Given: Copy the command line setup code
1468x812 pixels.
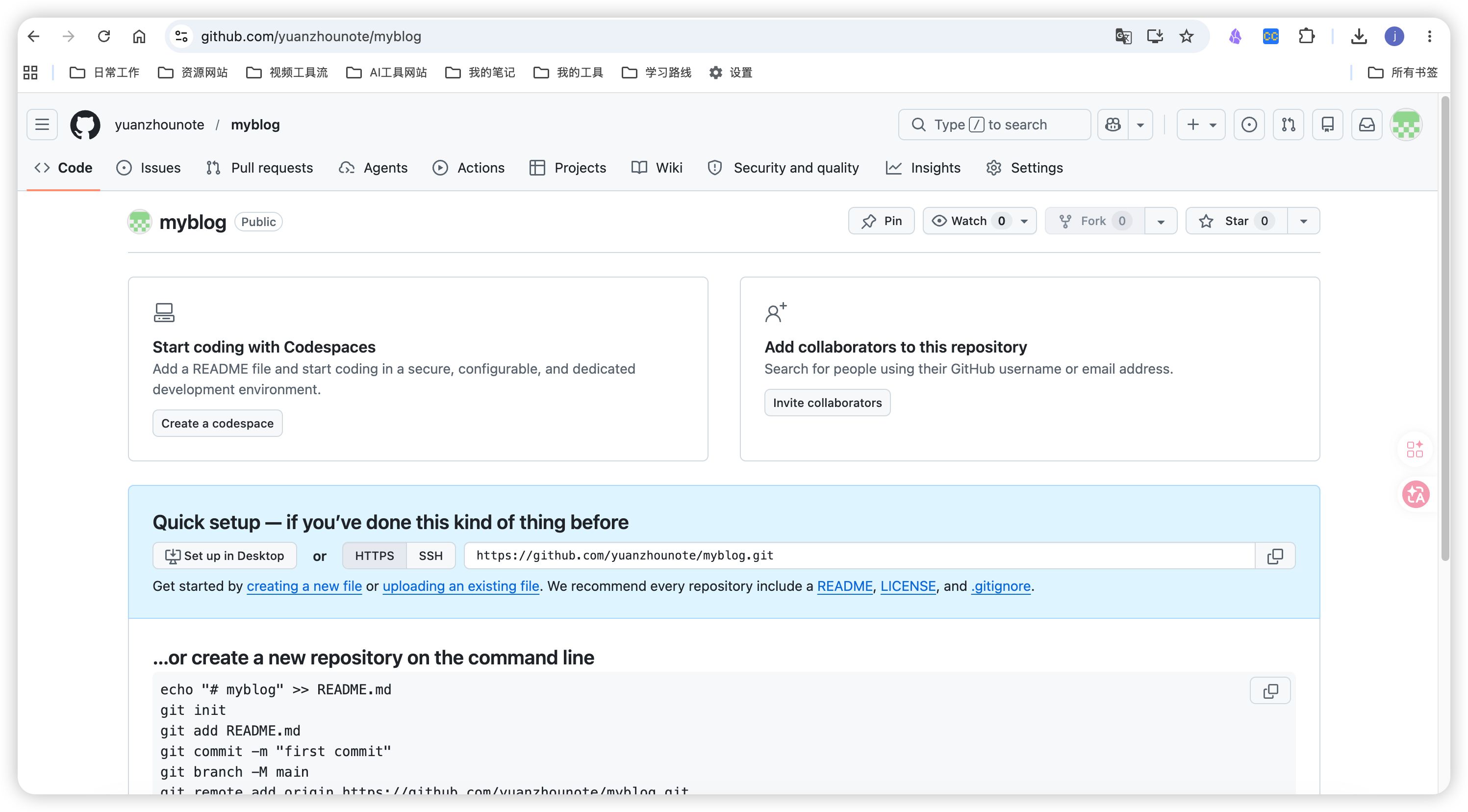Looking at the screenshot, I should coord(1270,690).
